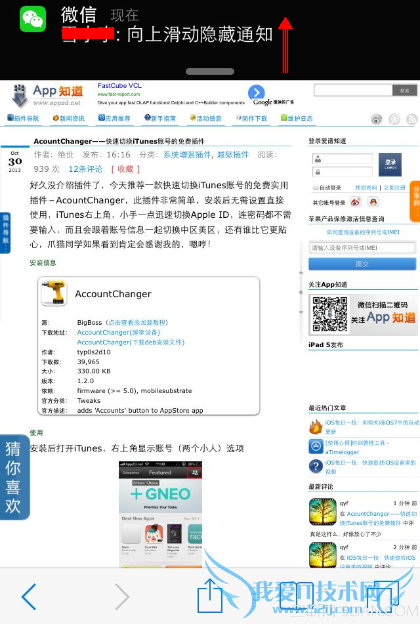
Task: Click the site search input field
Action: (353, 90)
